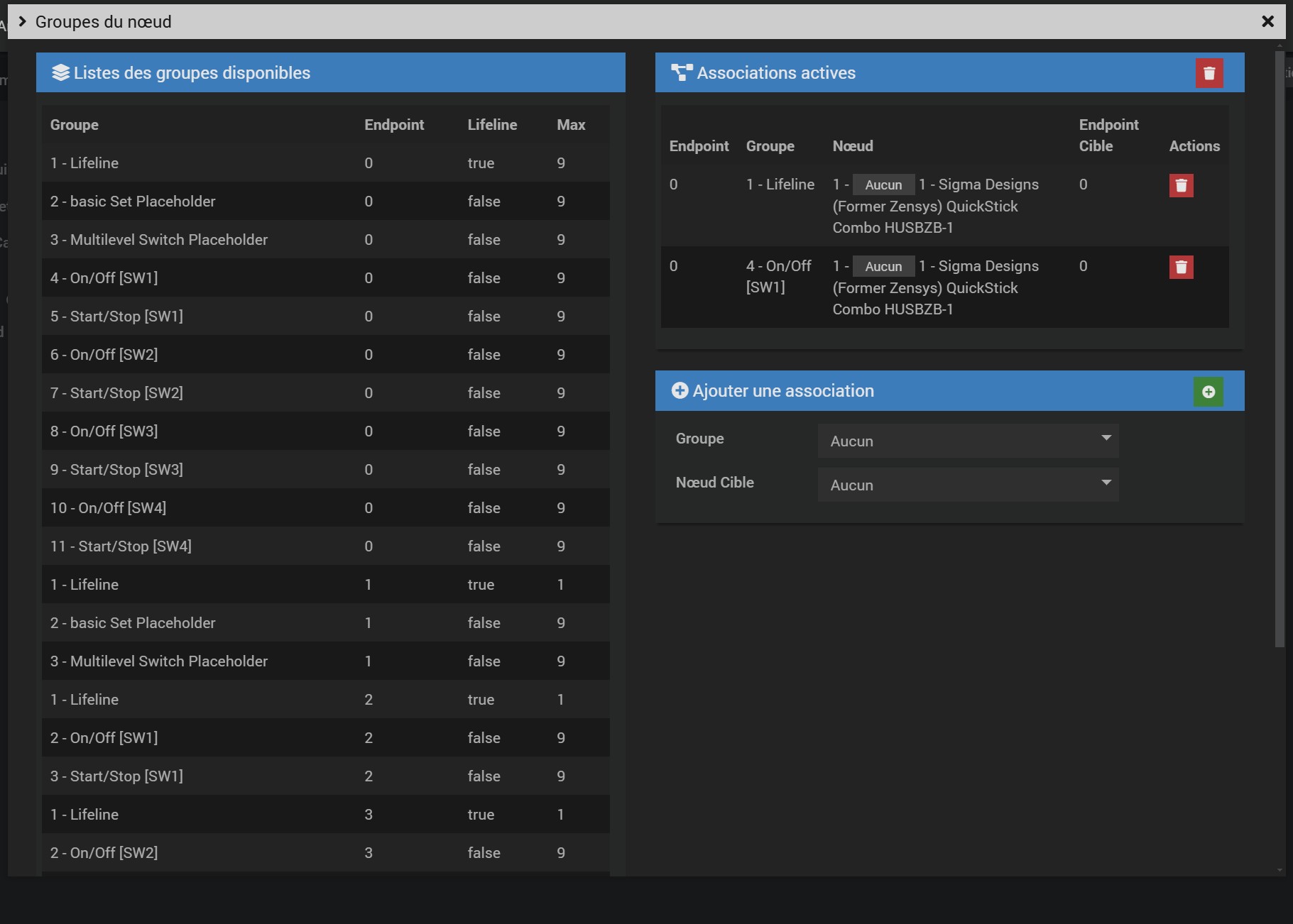Select the 2 - basic Set Placeholder row endpoint 1

(326, 623)
